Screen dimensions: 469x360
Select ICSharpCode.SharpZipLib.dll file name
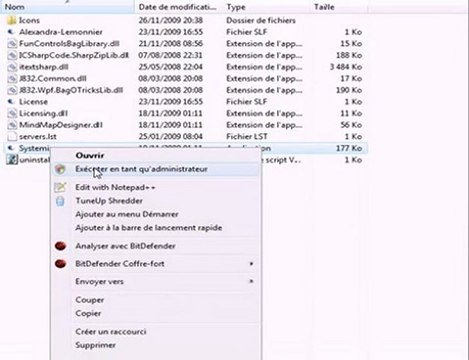74,55
